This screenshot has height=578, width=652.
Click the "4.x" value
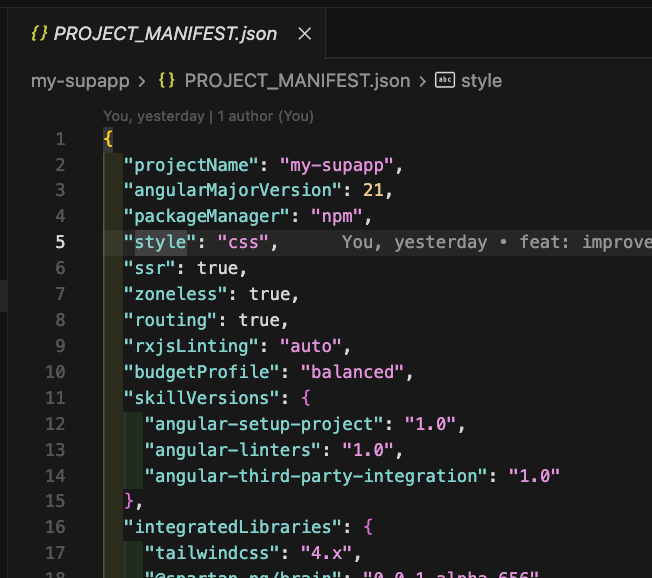pos(326,553)
